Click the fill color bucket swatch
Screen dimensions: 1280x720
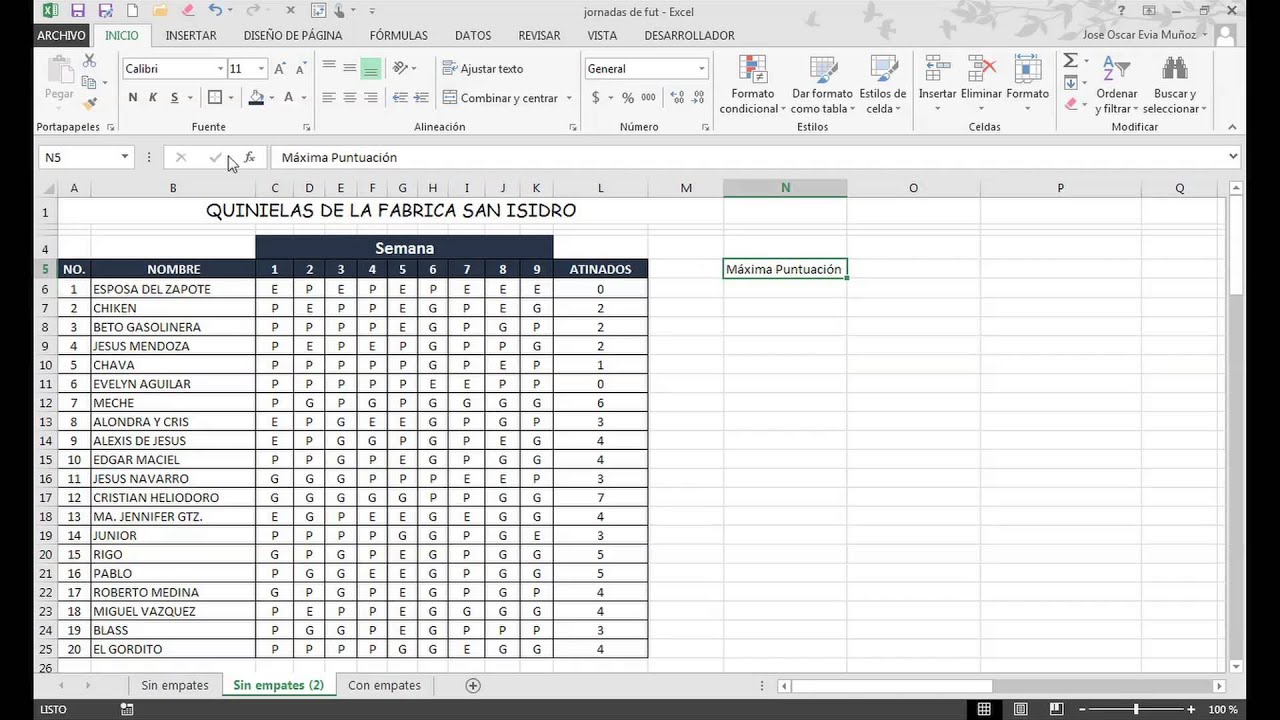256,98
